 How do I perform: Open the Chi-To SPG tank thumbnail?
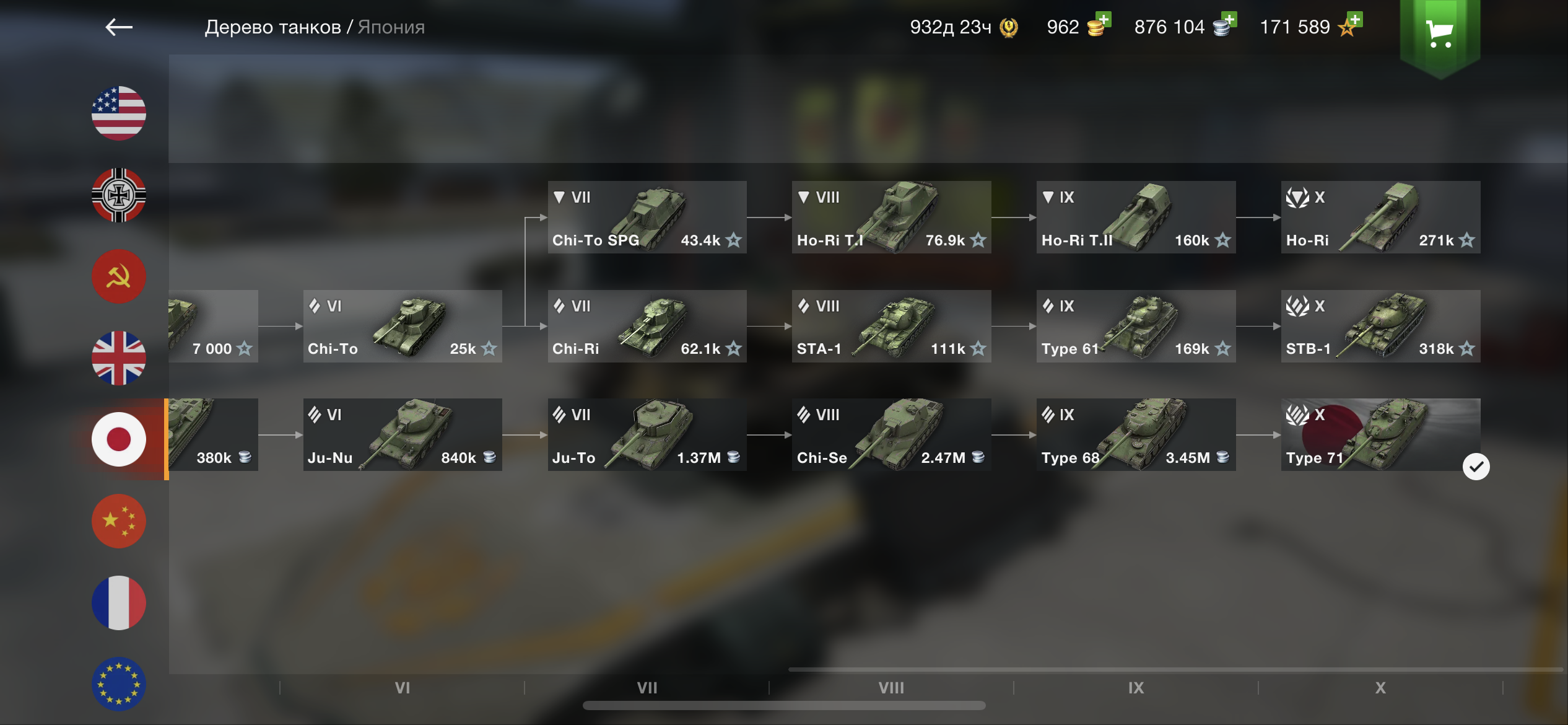647,217
